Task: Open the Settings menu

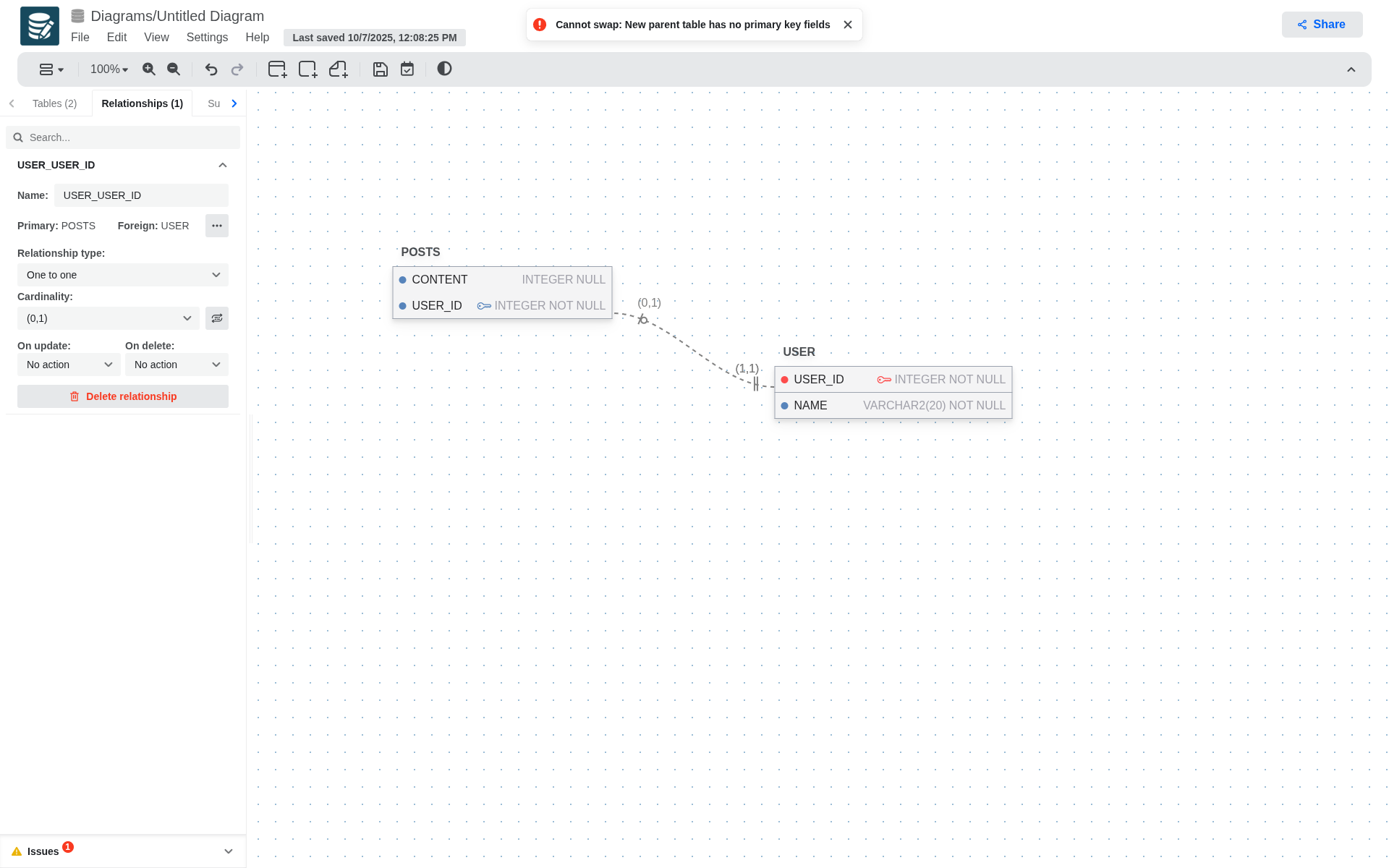Action: [x=207, y=38]
